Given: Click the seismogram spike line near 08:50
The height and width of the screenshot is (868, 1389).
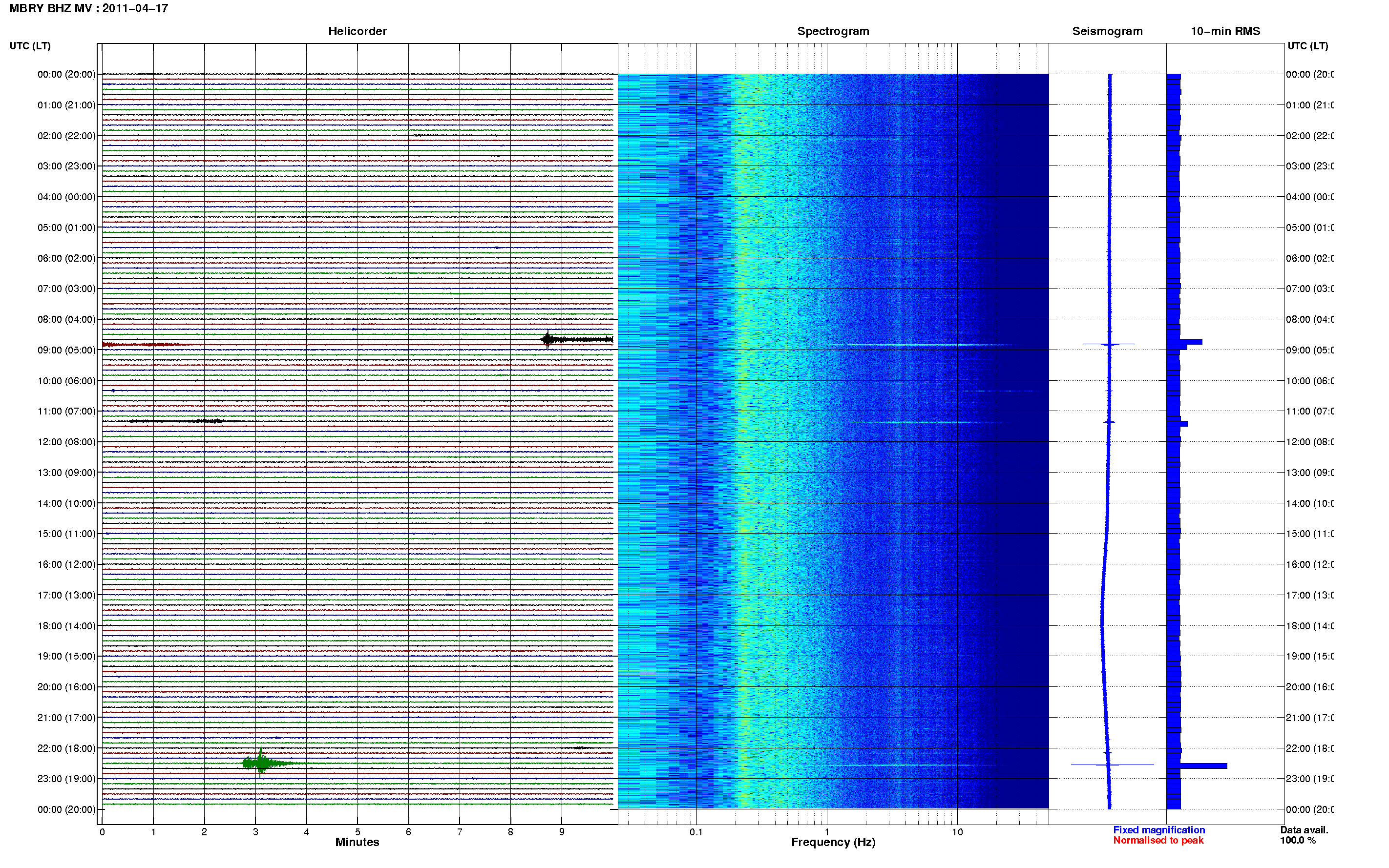Looking at the screenshot, I should point(1109,344).
